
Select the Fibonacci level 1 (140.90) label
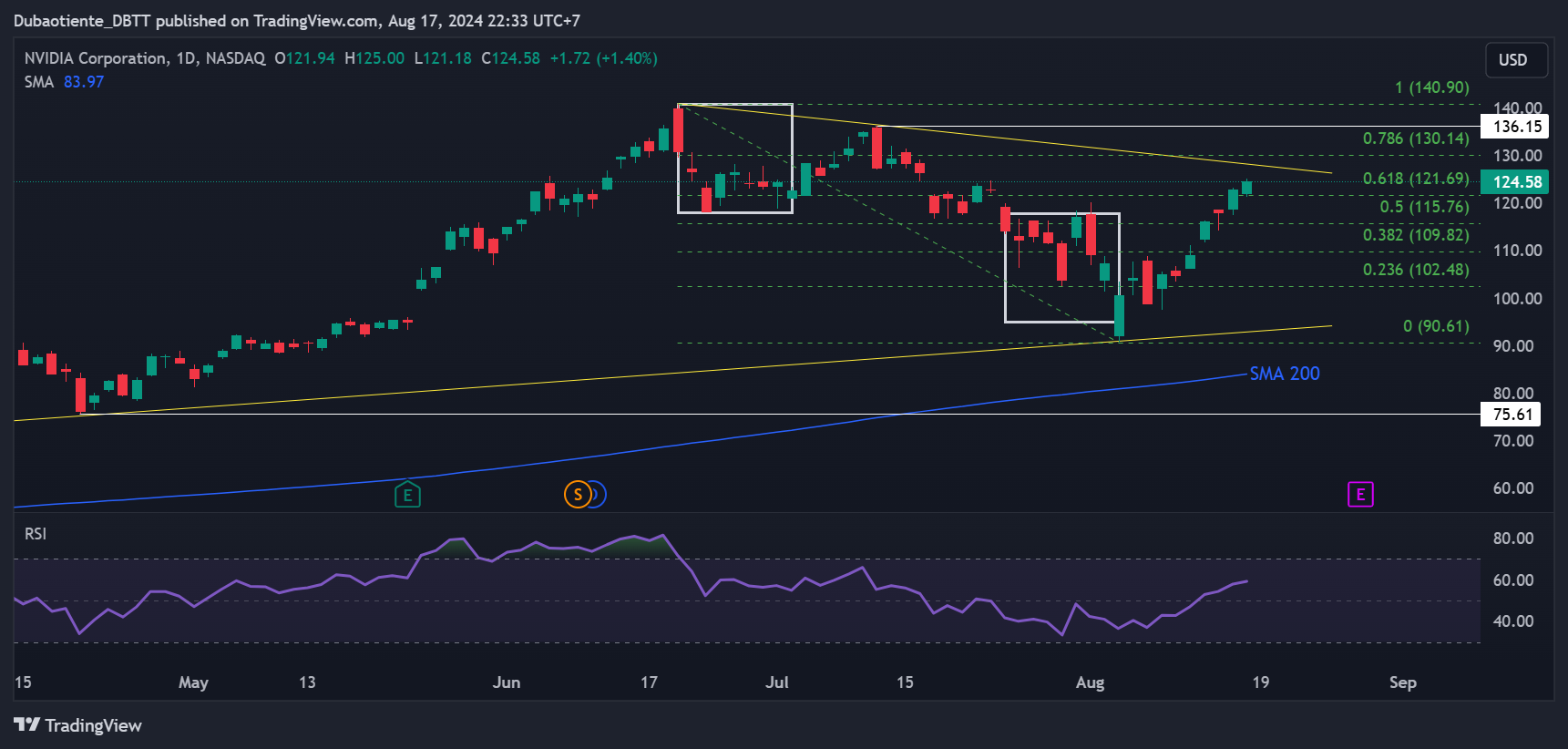pyautogui.click(x=1432, y=87)
